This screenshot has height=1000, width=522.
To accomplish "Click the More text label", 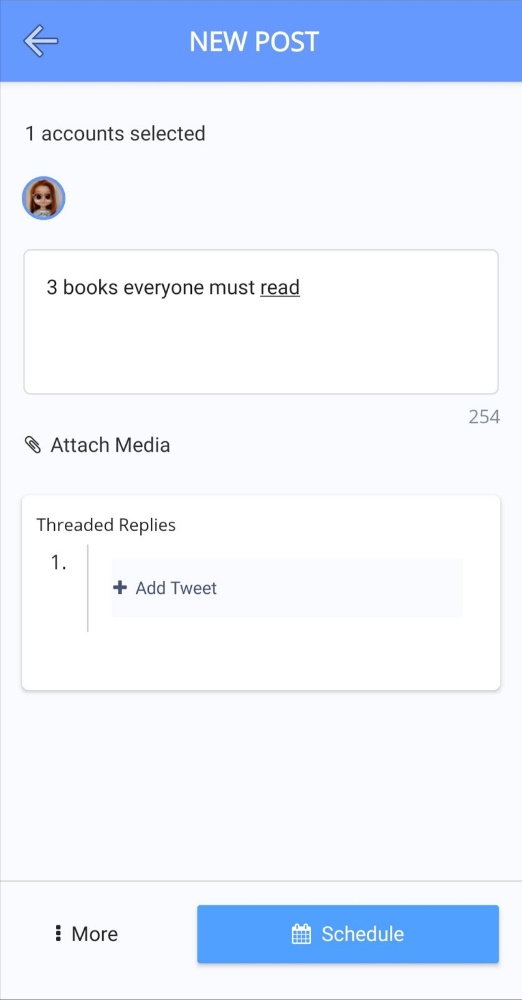I will [x=94, y=934].
